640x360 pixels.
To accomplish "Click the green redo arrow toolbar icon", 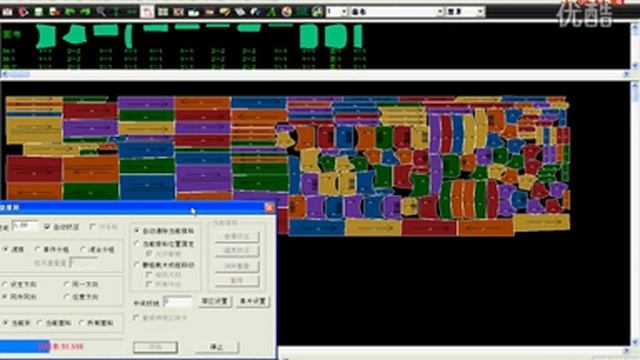I will click(85, 12).
